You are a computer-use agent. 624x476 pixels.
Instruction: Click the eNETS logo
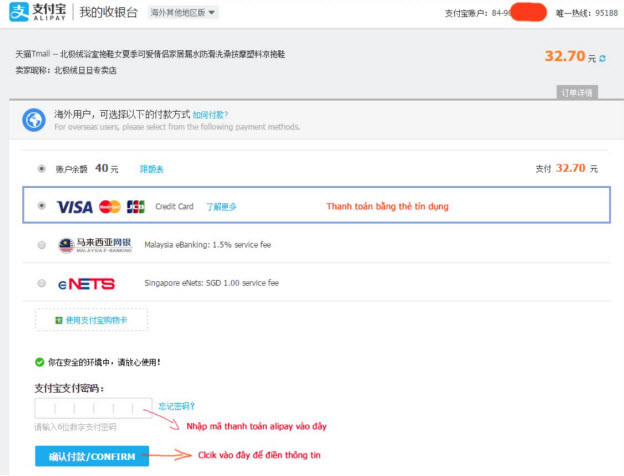tap(86, 284)
